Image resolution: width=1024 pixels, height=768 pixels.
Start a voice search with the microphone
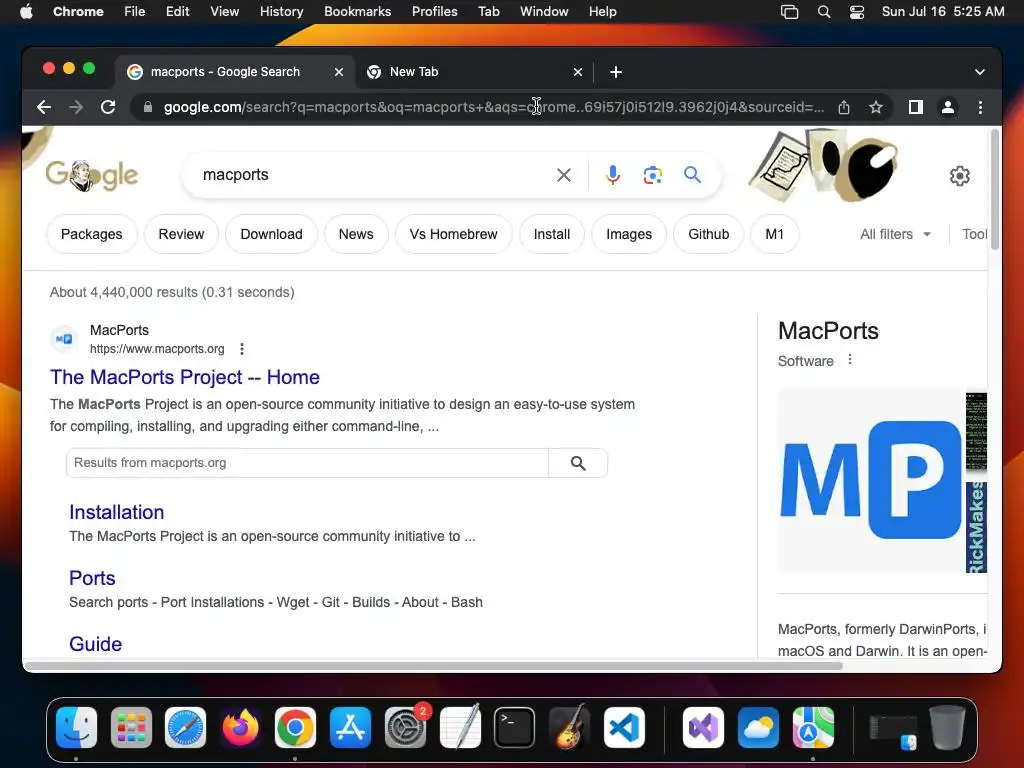(613, 175)
